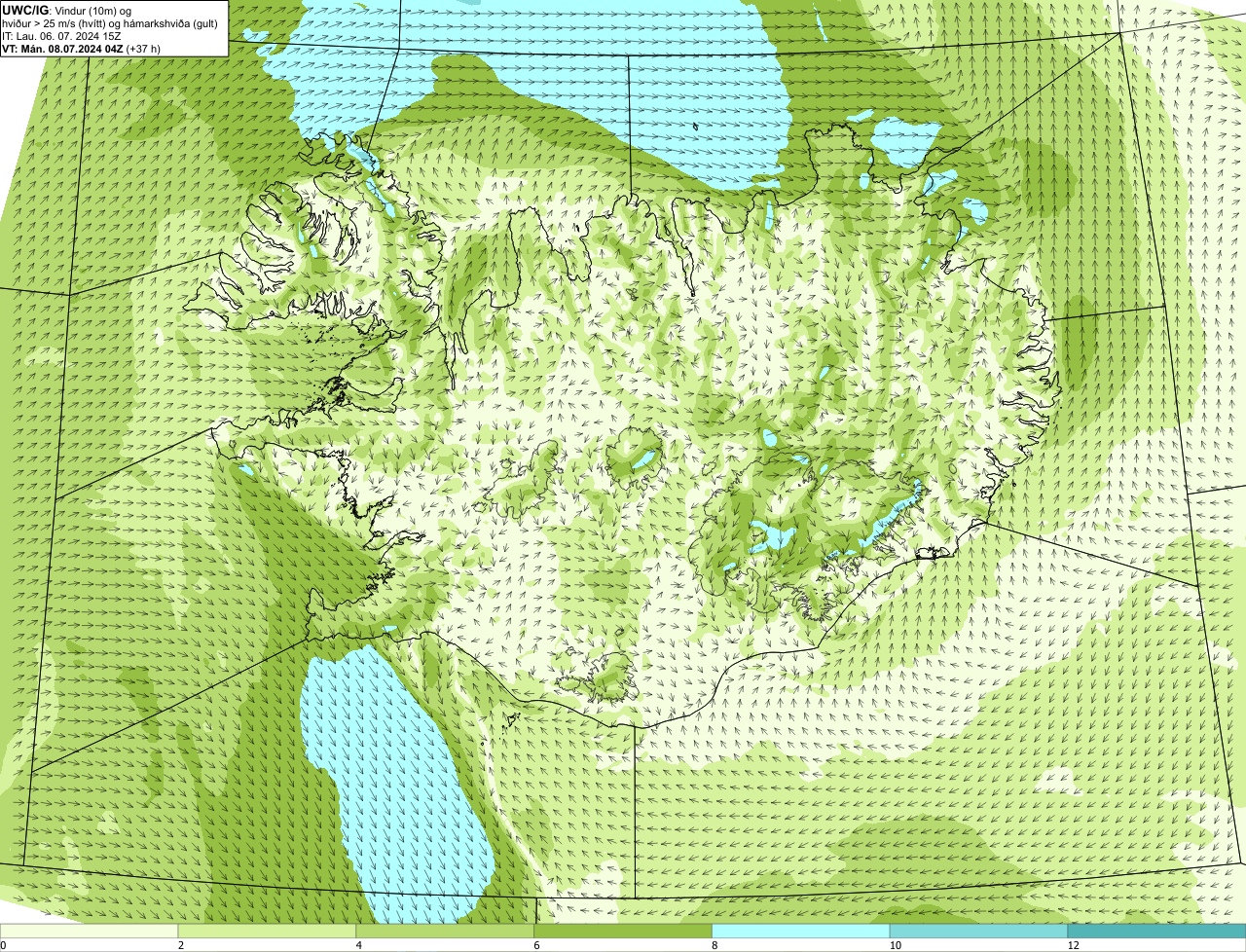Pick the pale yellow 0–2 colorbar segment
The height and width of the screenshot is (952, 1246).
tap(90, 932)
